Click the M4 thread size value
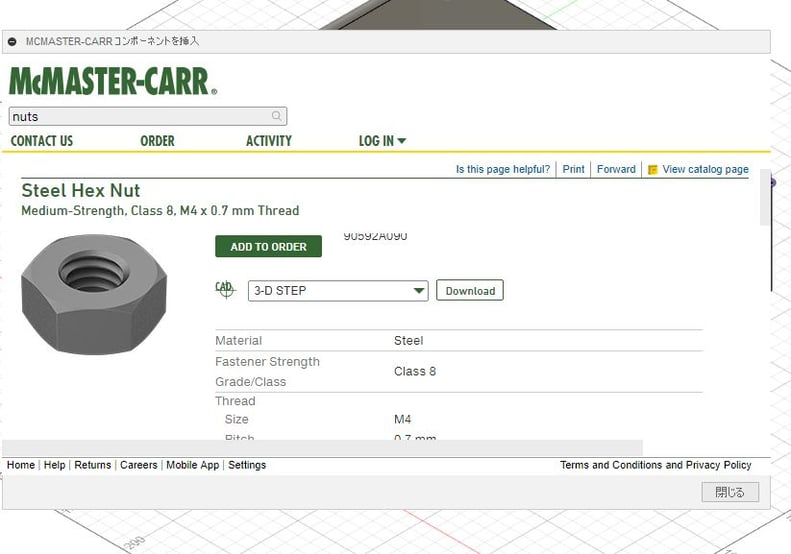 point(403,419)
